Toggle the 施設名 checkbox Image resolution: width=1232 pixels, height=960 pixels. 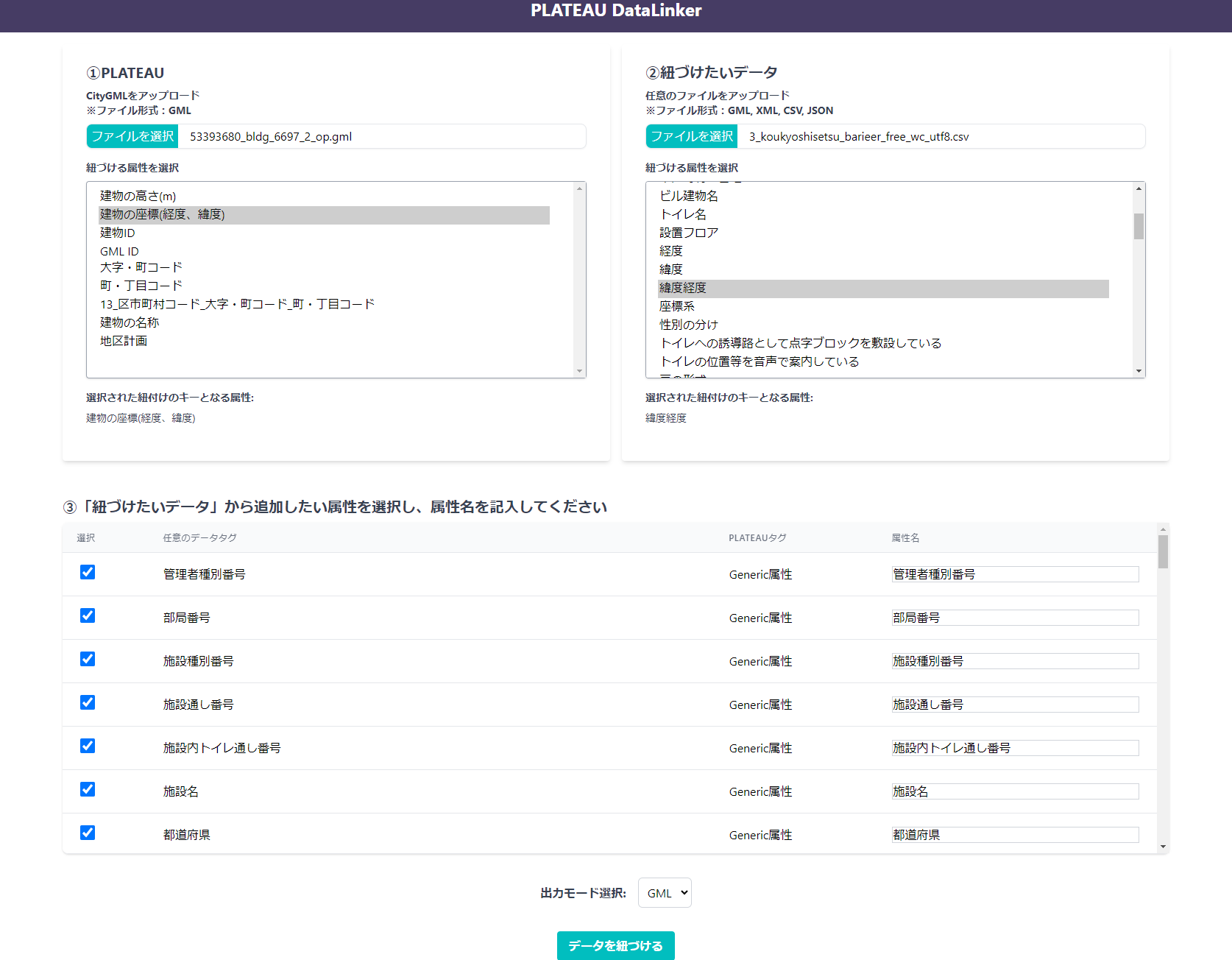click(x=88, y=789)
